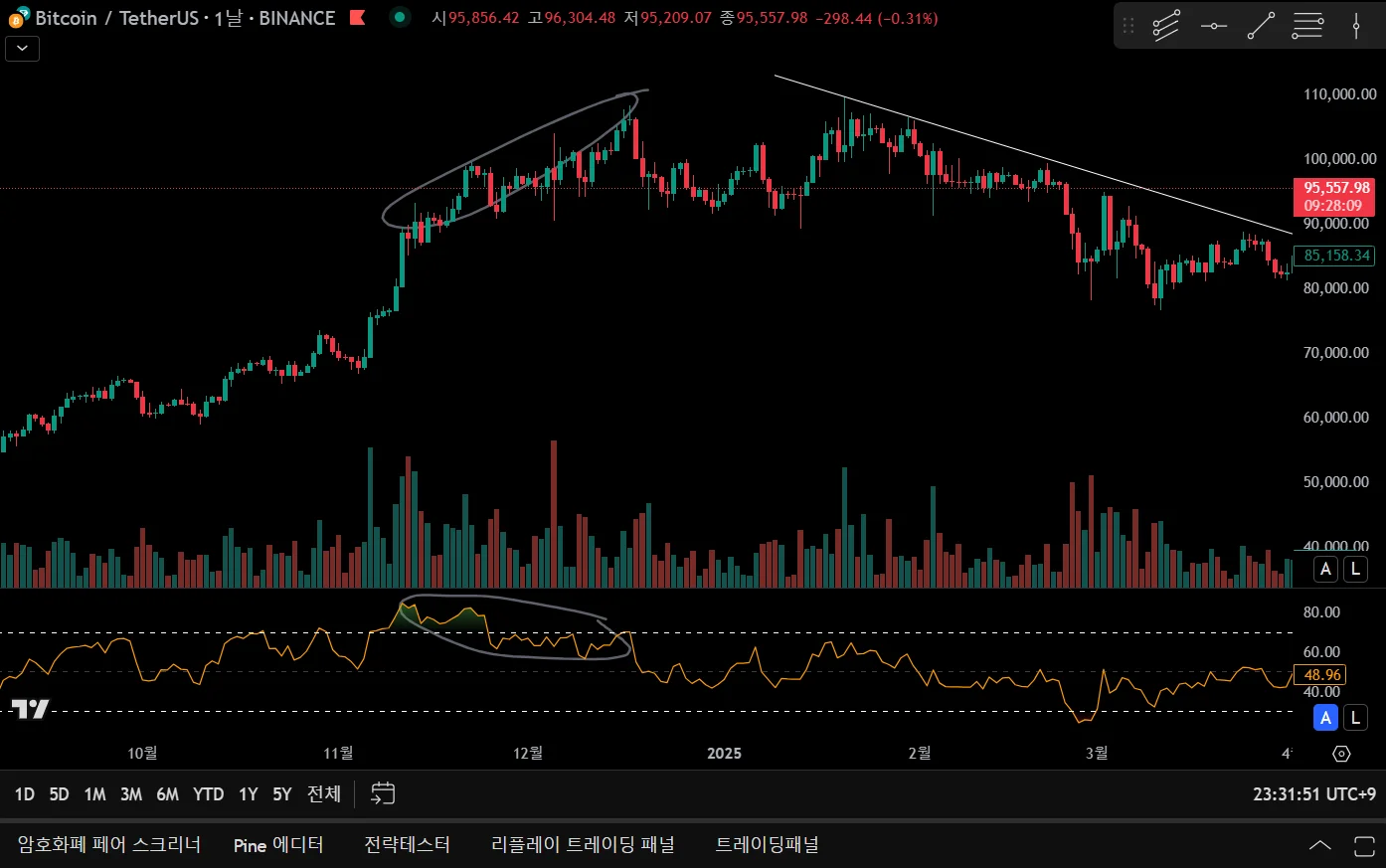Toggle log scale on RSI pane

point(1355,717)
